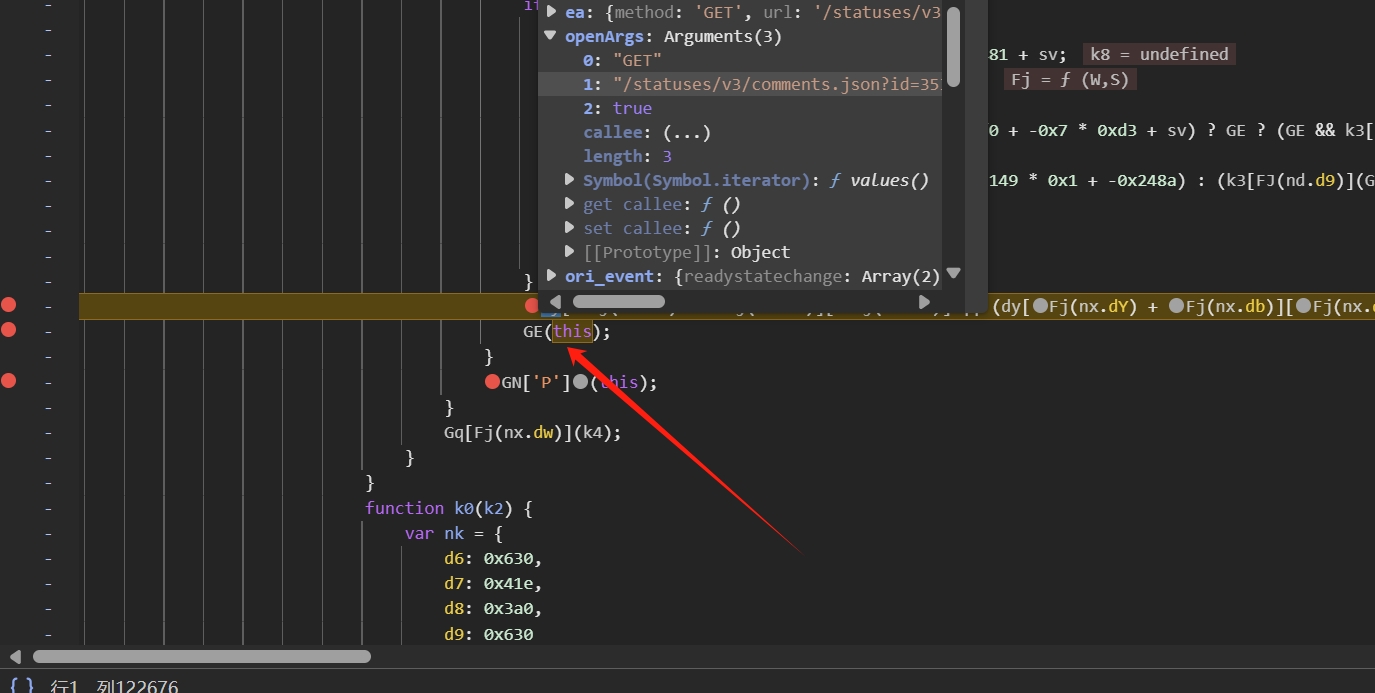Click the popup's scroll-down arrow
Image resolution: width=1375 pixels, height=693 pixels.
953,273
